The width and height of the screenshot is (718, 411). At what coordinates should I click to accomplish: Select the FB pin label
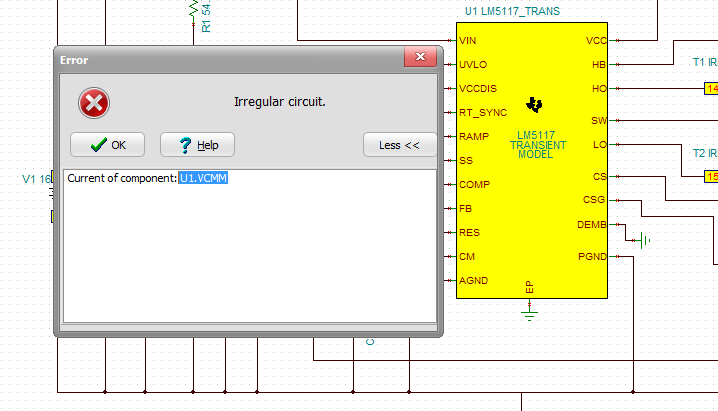click(465, 209)
